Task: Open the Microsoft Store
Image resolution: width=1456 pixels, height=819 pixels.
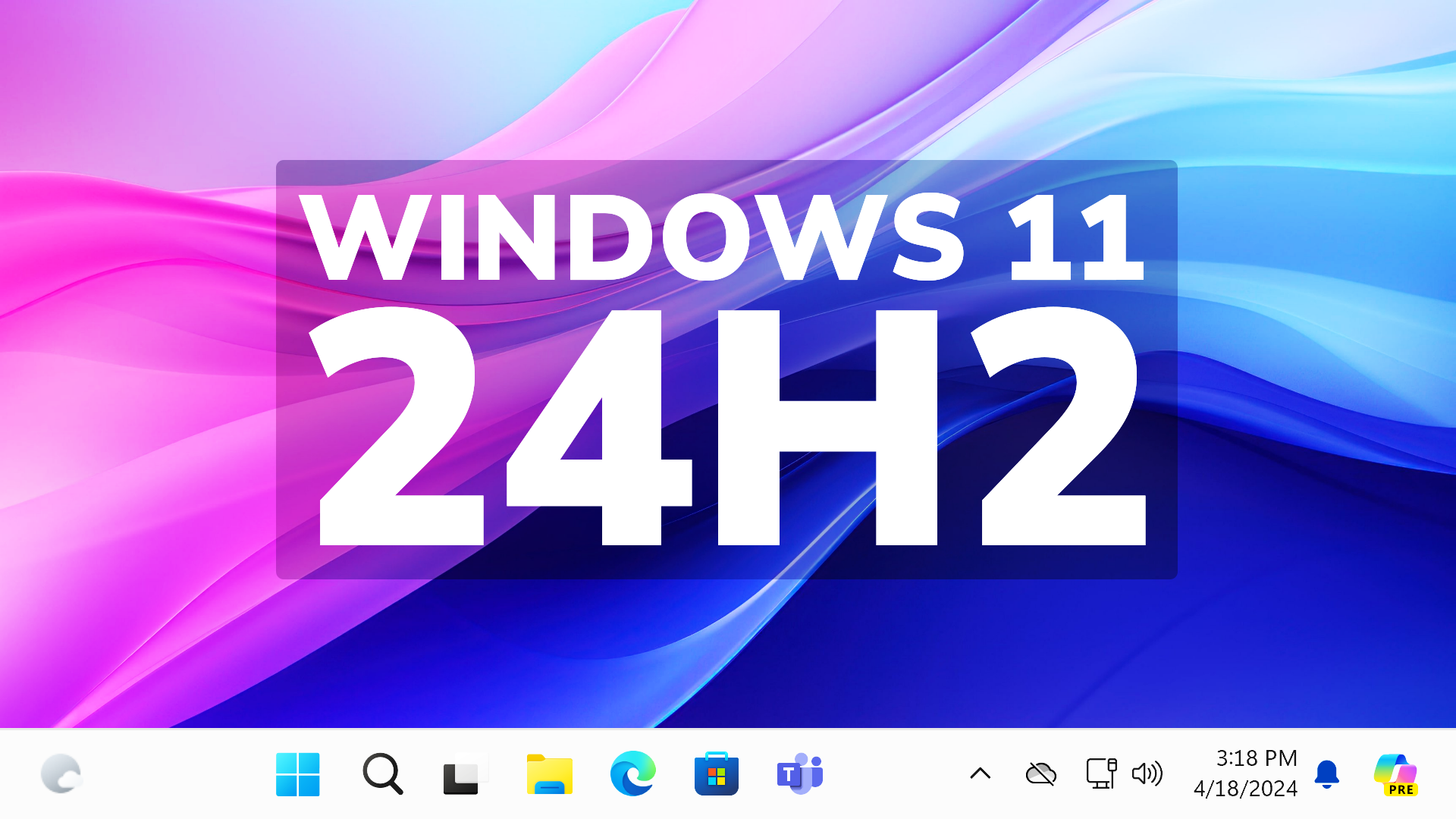Action: coord(716,774)
